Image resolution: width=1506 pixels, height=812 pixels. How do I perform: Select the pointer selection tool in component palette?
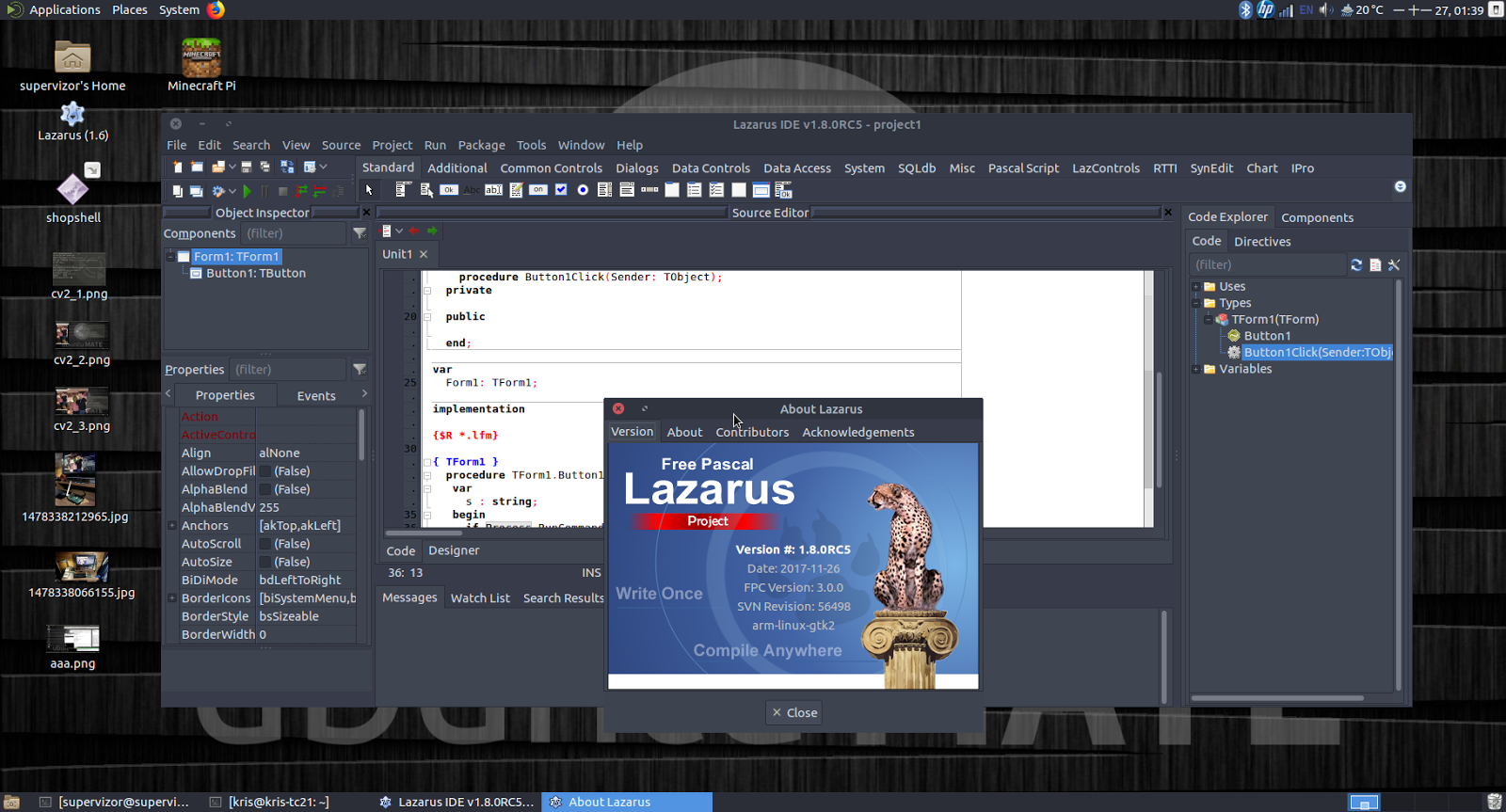pyautogui.click(x=369, y=190)
